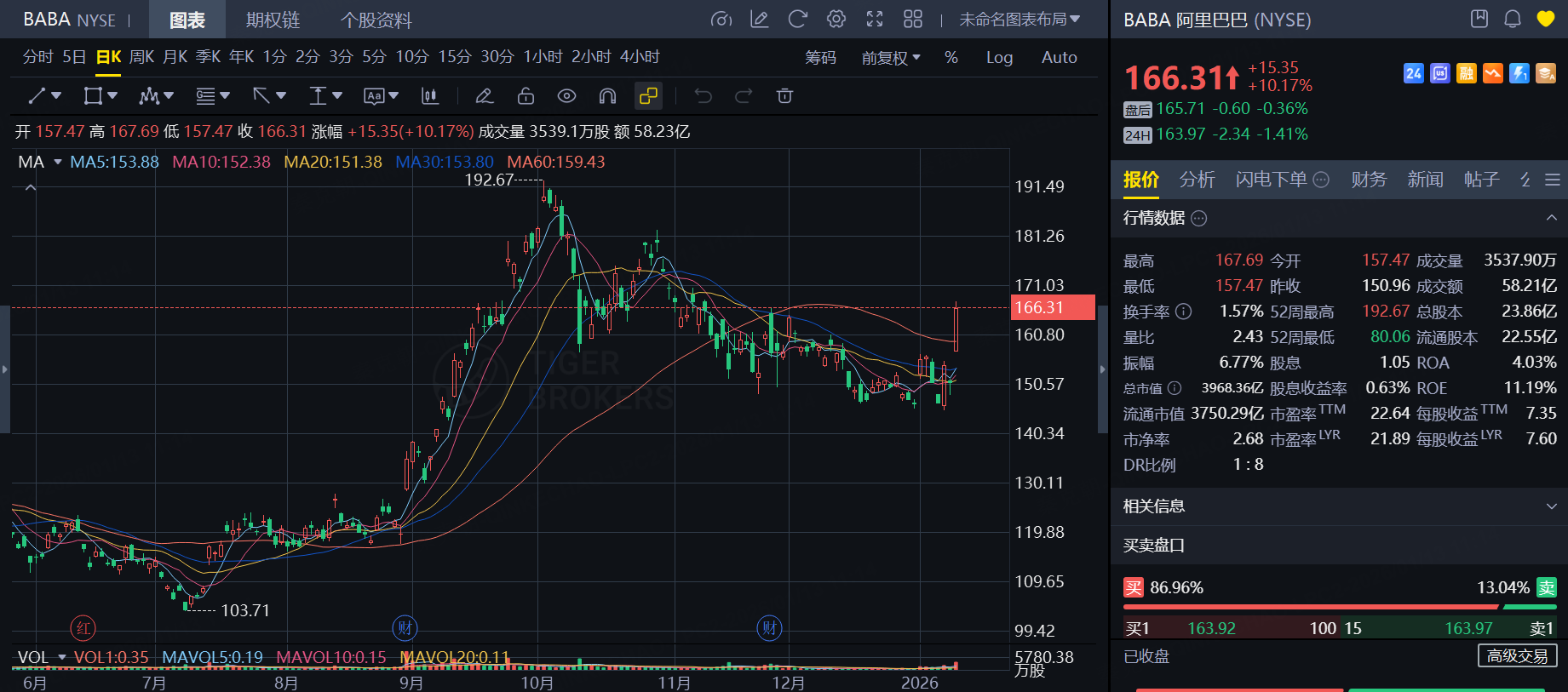1568x692 pixels.
Task: Open the 财务 tab in quote panel
Action: [x=1368, y=180]
